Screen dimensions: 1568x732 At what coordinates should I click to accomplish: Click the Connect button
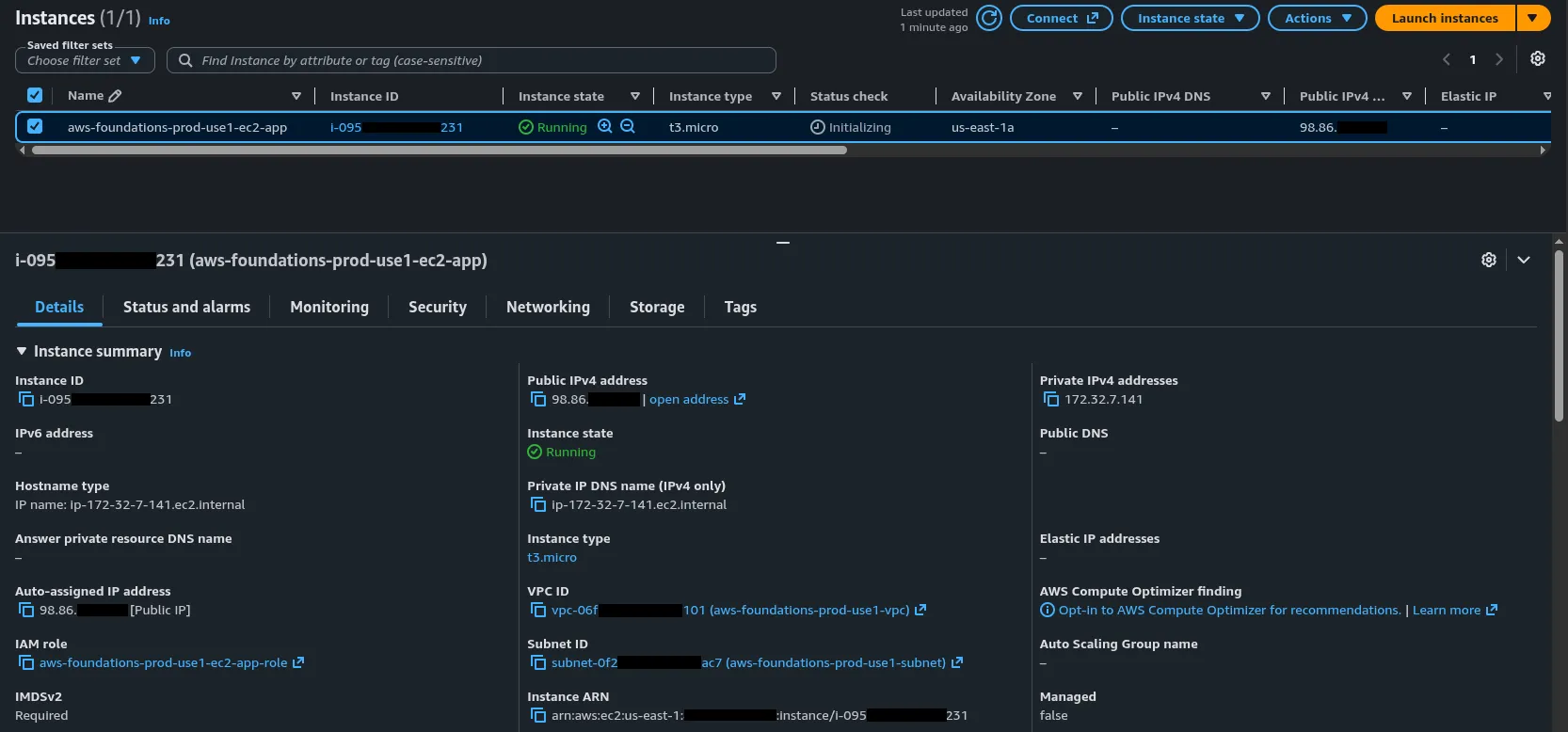1062,18
